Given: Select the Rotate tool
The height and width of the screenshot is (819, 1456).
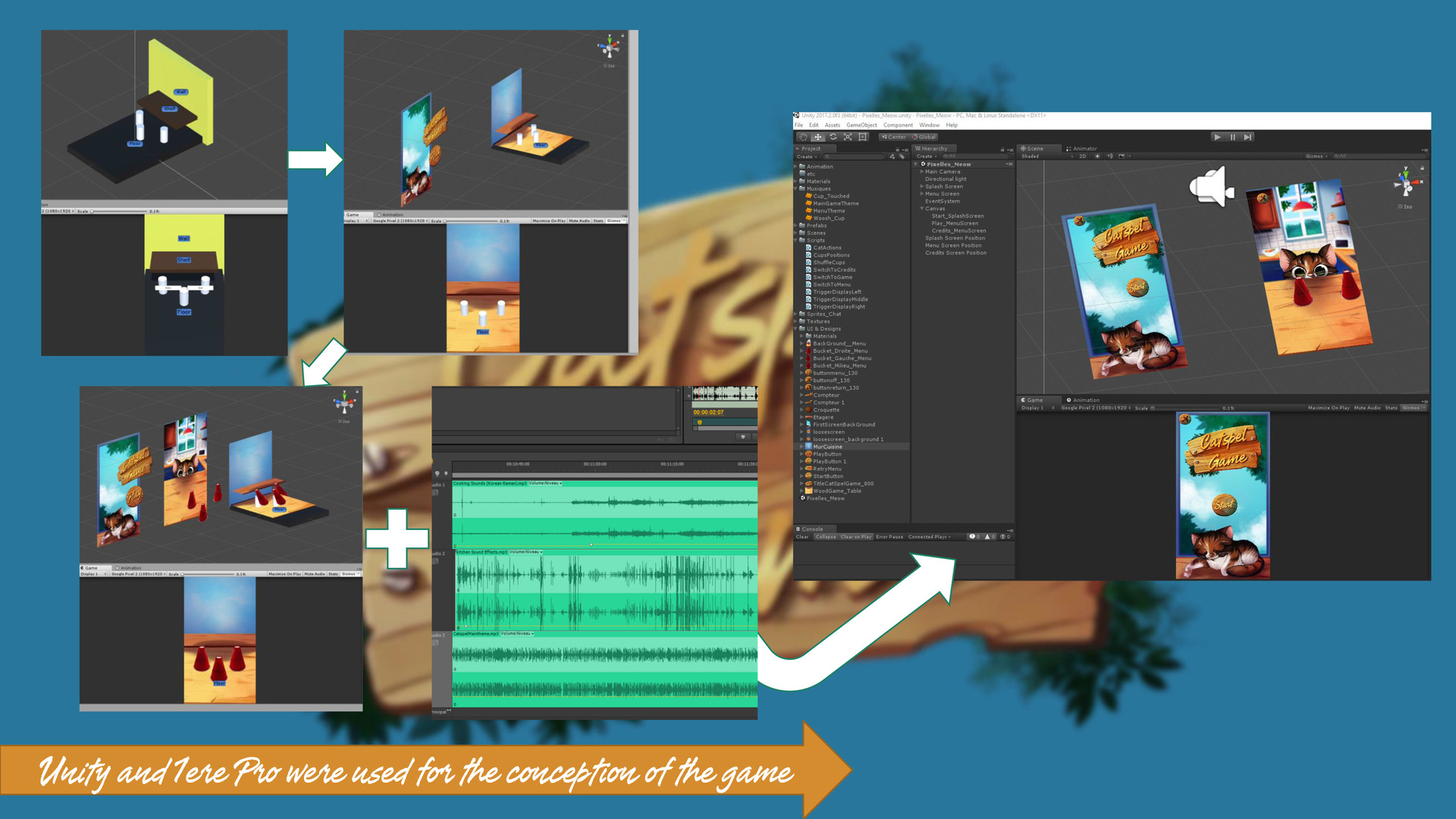Looking at the screenshot, I should click(x=833, y=137).
